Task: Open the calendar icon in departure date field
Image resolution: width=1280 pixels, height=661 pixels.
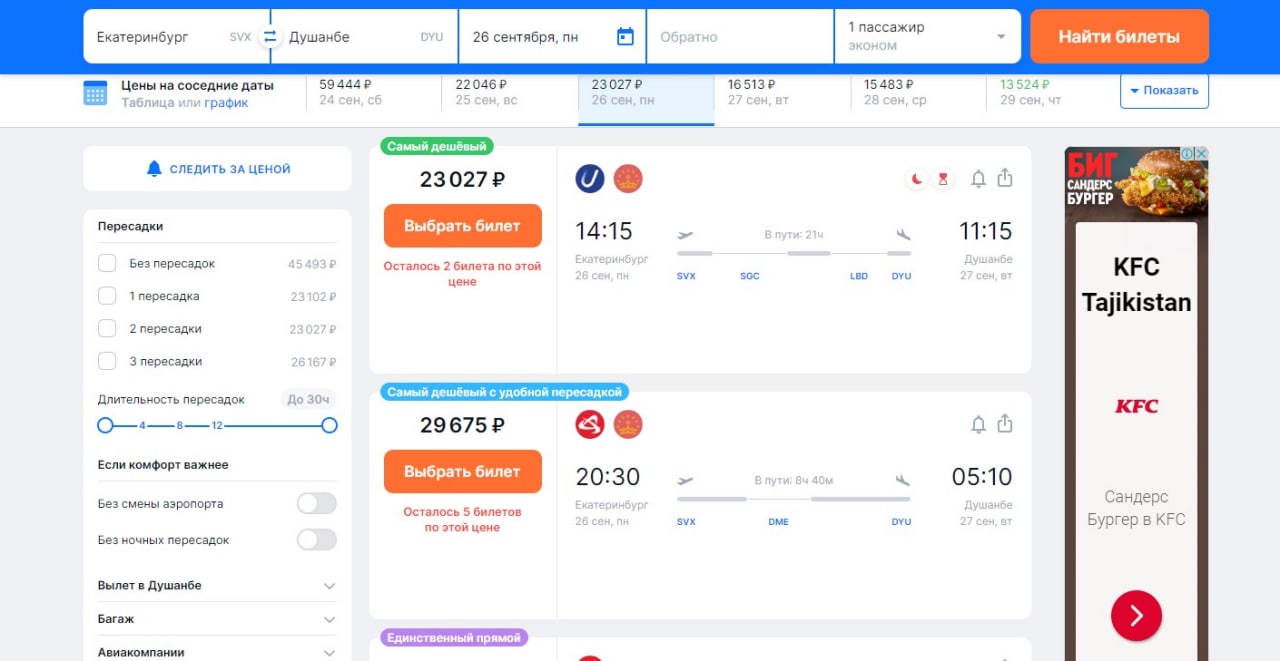Action: pos(625,37)
